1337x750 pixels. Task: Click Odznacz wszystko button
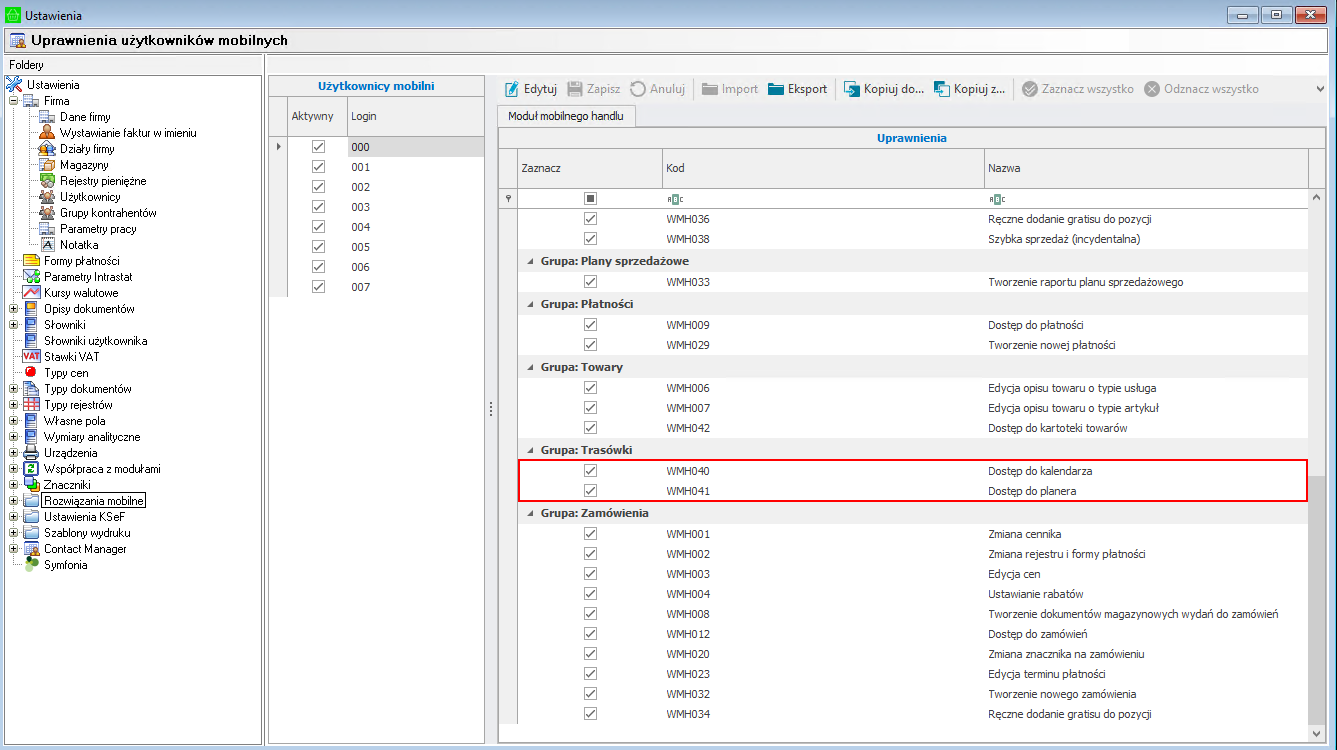point(1202,89)
